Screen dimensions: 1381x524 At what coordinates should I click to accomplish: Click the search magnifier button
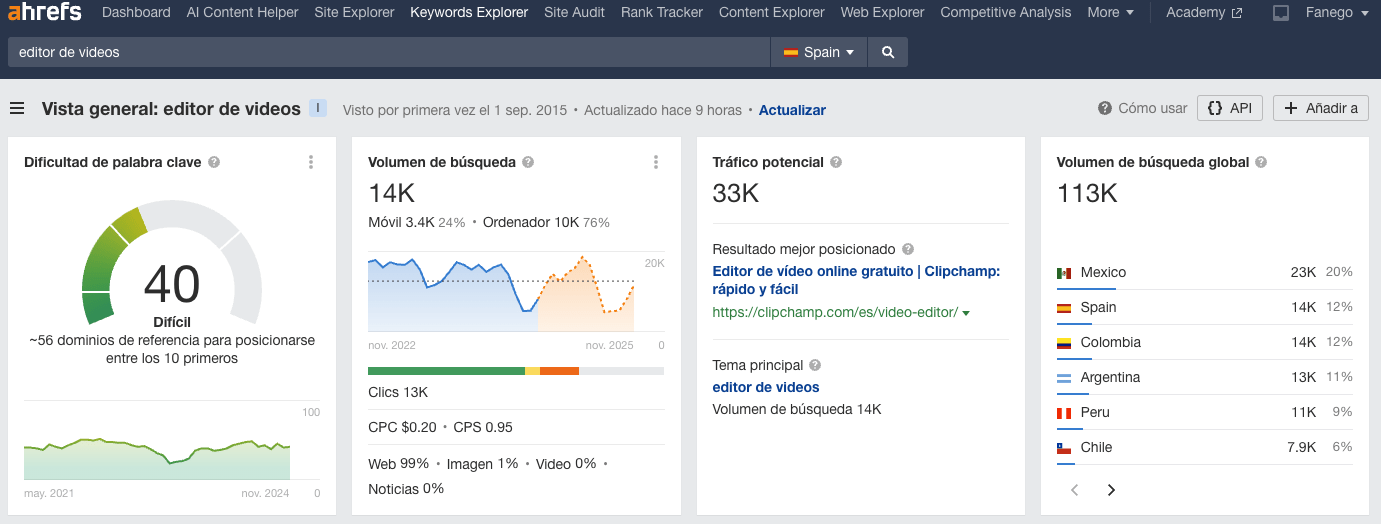coord(887,52)
